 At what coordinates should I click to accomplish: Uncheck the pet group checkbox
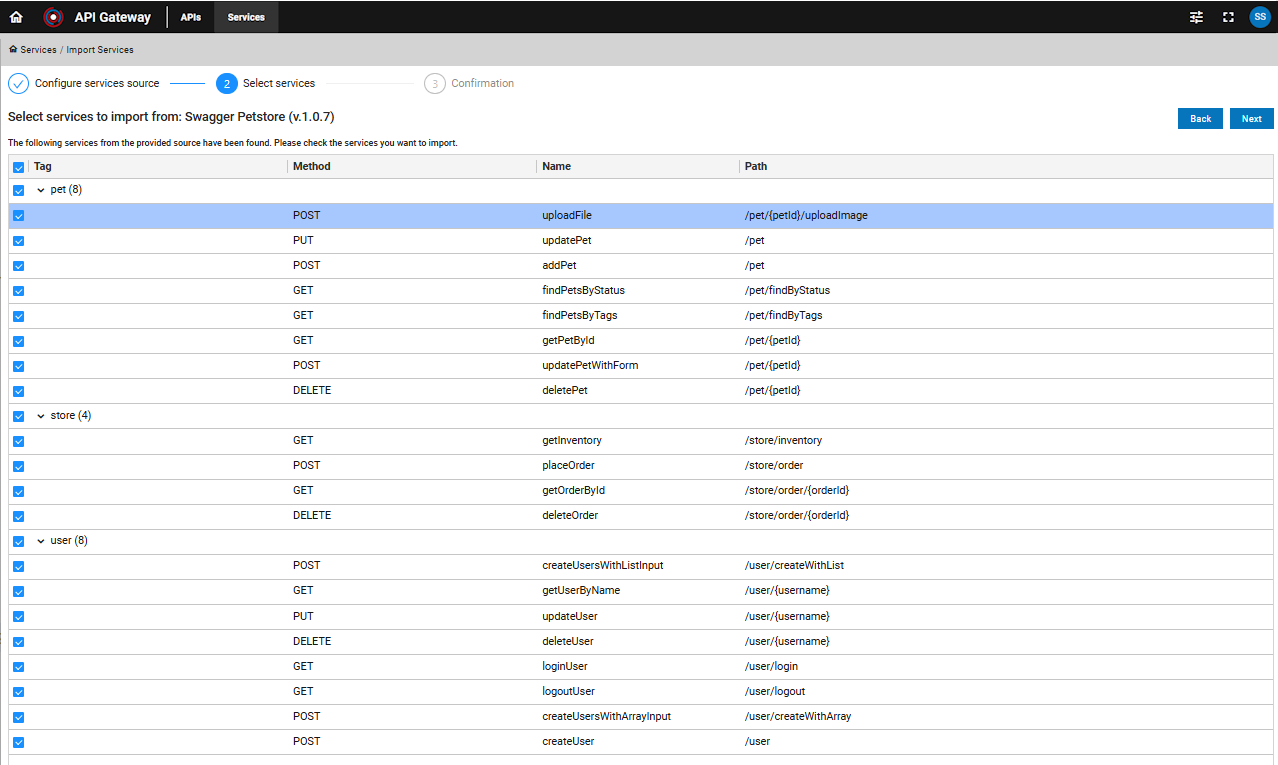(x=18, y=190)
